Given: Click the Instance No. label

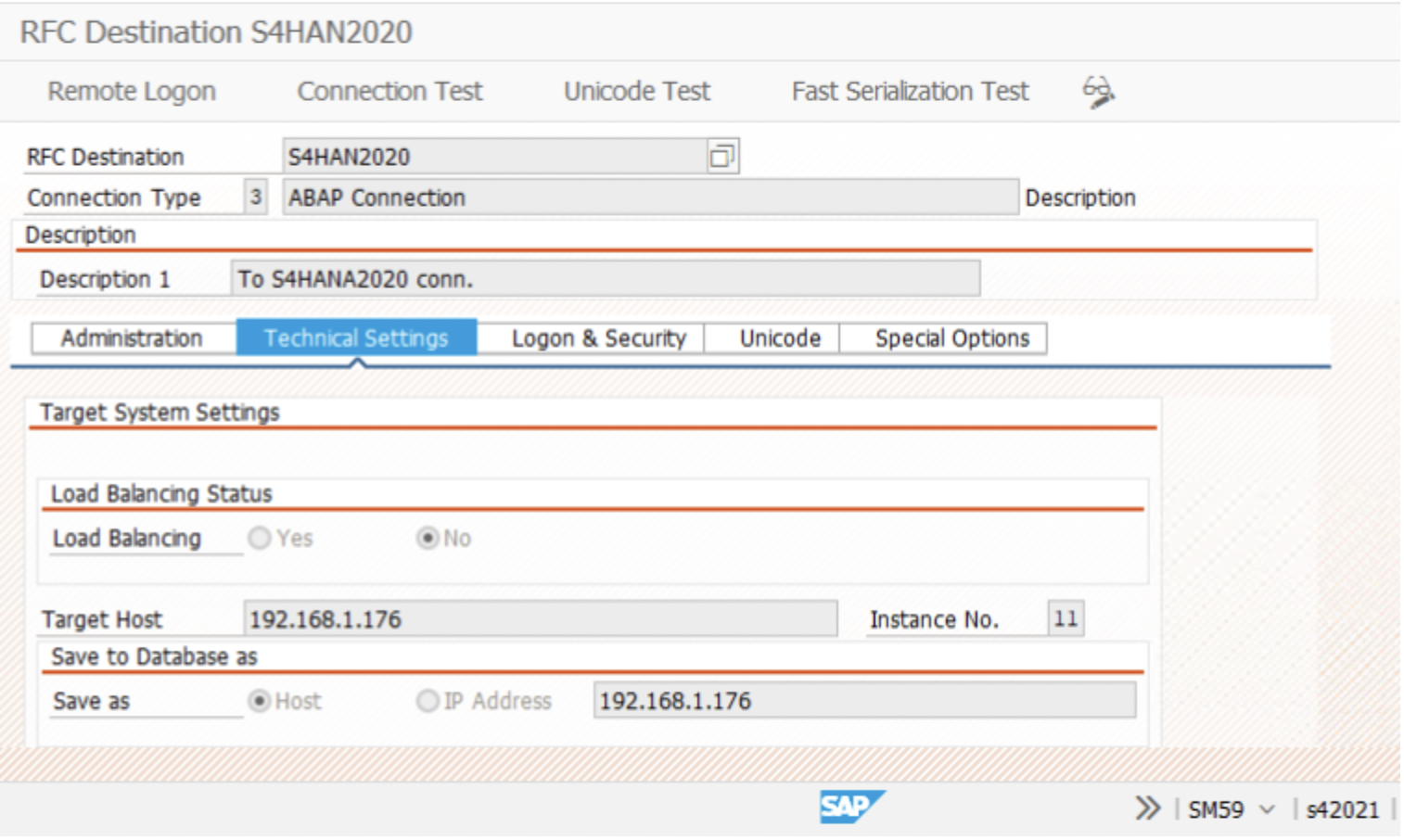Looking at the screenshot, I should 934,619.
